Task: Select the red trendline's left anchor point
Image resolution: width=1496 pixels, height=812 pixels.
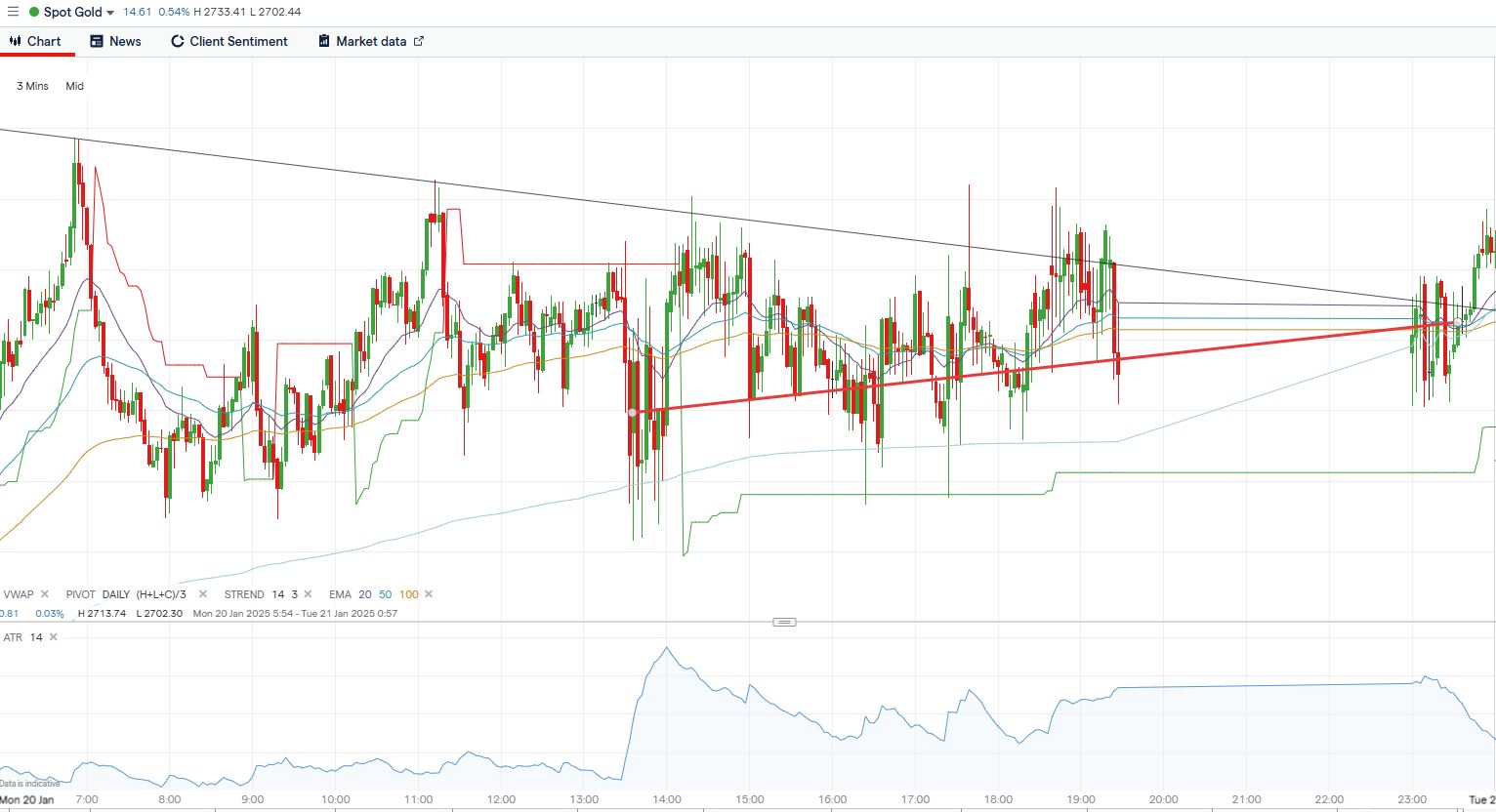Action: coord(633,413)
